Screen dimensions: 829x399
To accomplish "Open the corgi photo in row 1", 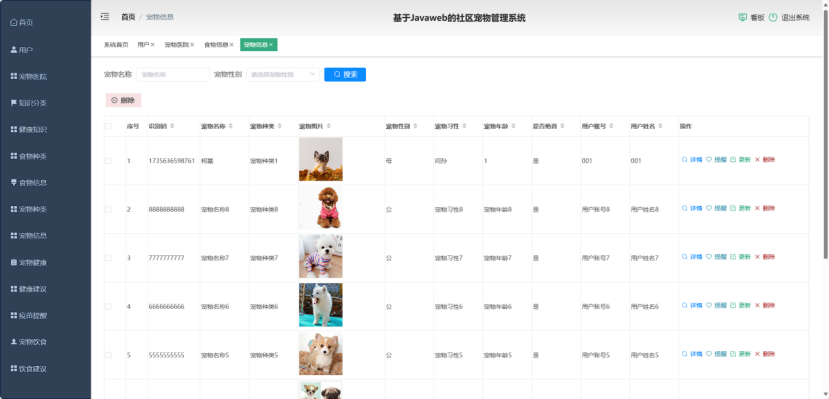I will click(x=320, y=160).
